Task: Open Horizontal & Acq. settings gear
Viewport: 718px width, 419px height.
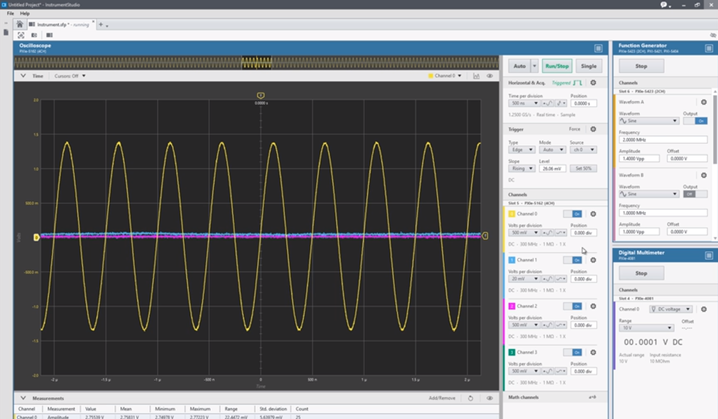Action: (593, 83)
